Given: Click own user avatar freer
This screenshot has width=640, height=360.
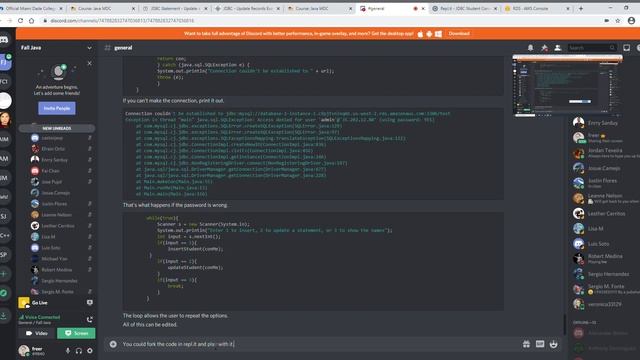Looking at the screenshot, I should point(24,350).
